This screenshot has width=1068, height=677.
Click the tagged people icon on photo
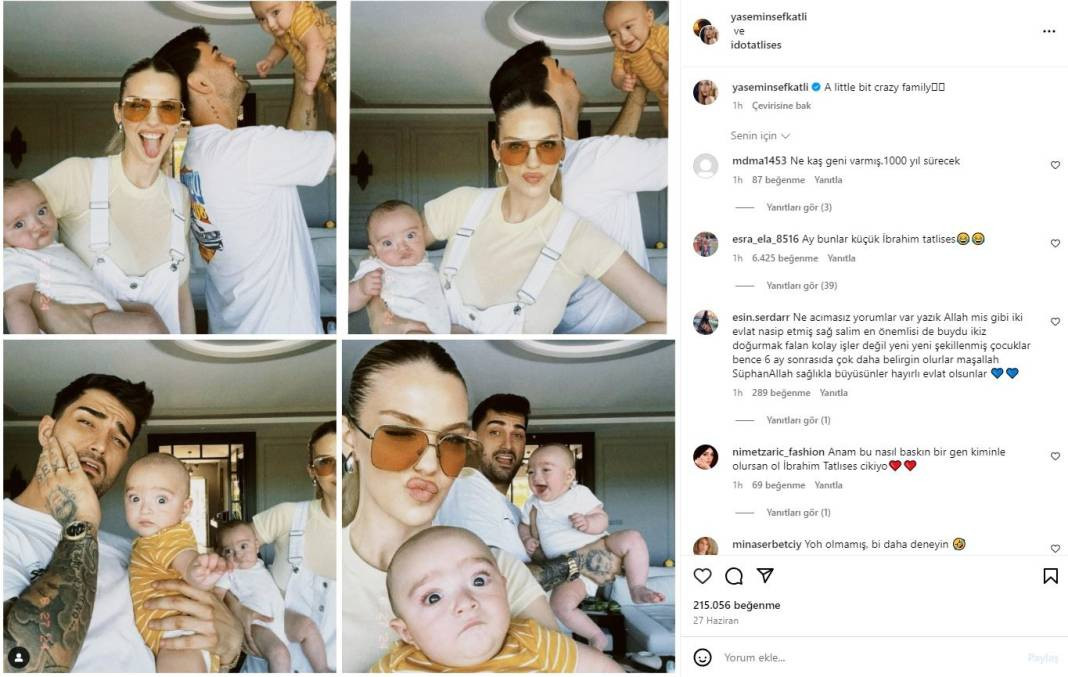click(19, 657)
